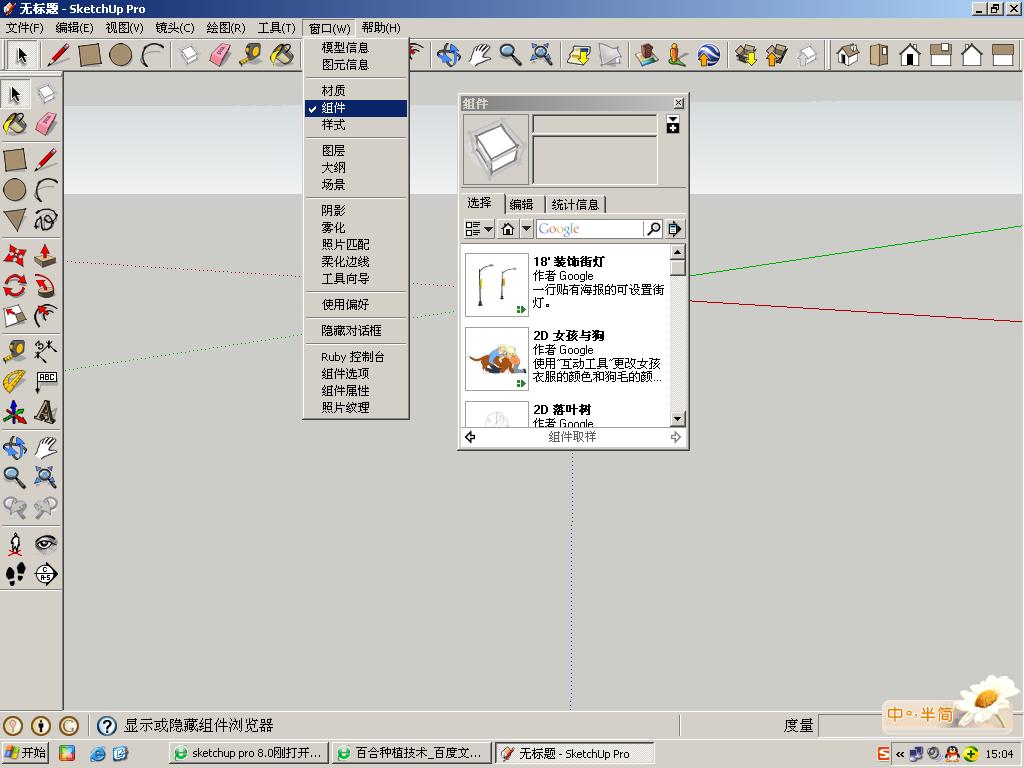
Task: Select the 3D Text tool
Action: [45, 412]
